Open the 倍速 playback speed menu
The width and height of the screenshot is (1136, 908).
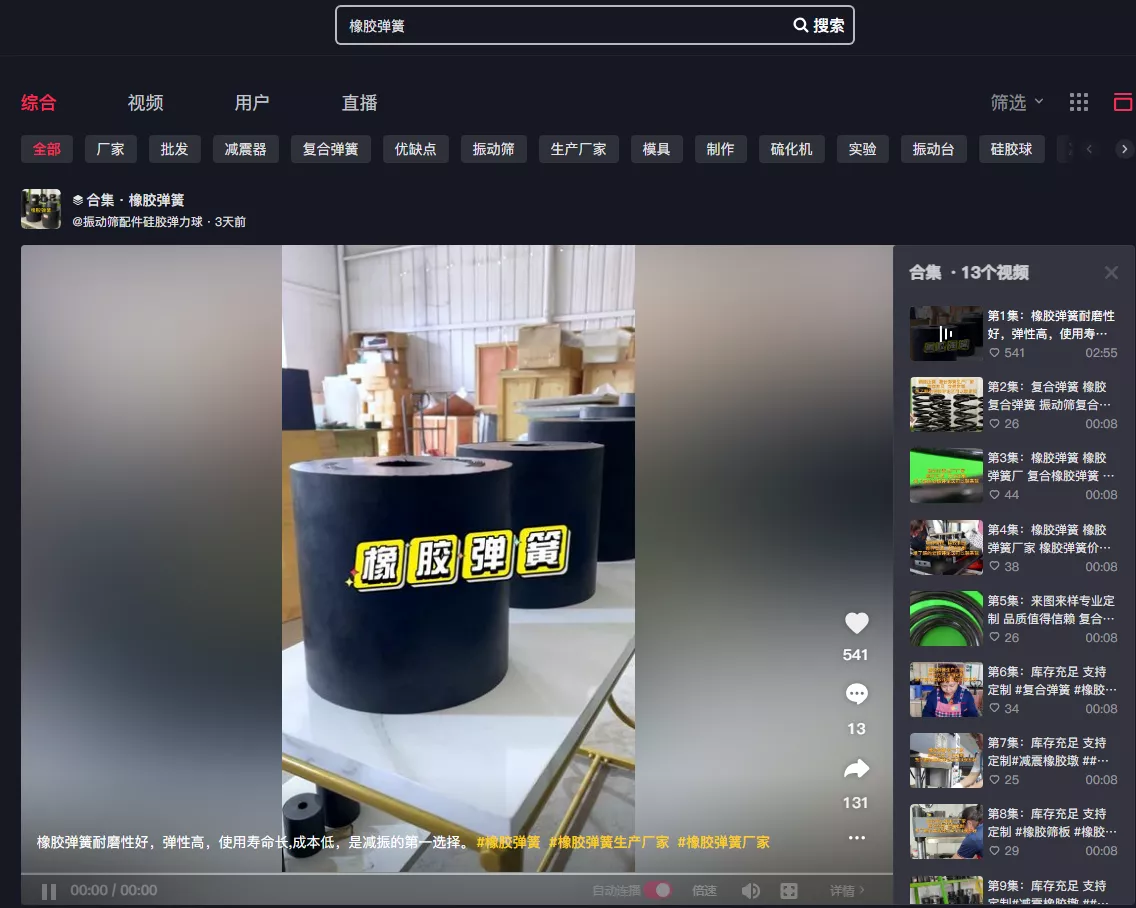coord(704,891)
